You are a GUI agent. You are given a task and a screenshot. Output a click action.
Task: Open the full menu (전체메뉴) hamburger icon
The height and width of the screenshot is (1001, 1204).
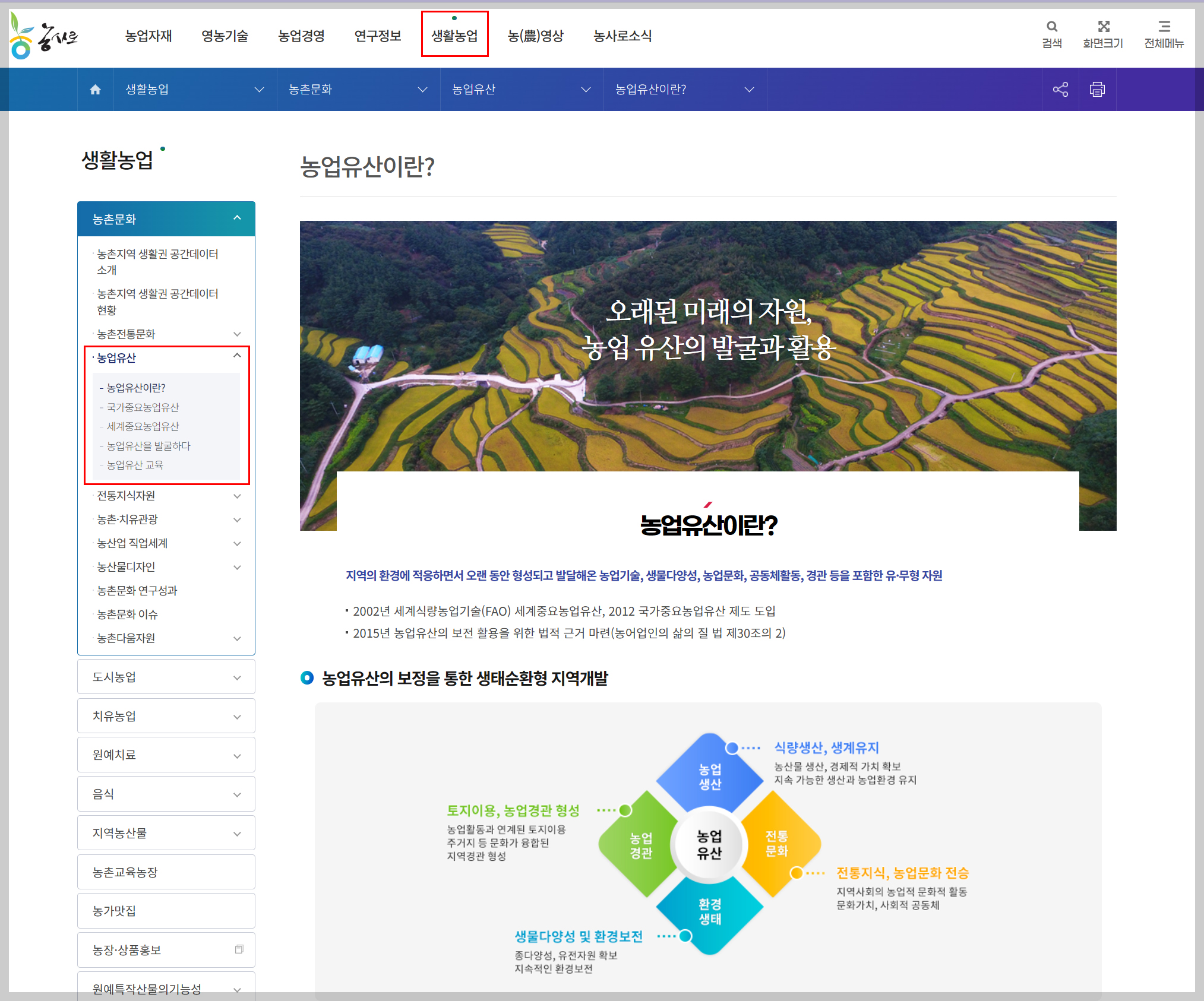point(1164,34)
